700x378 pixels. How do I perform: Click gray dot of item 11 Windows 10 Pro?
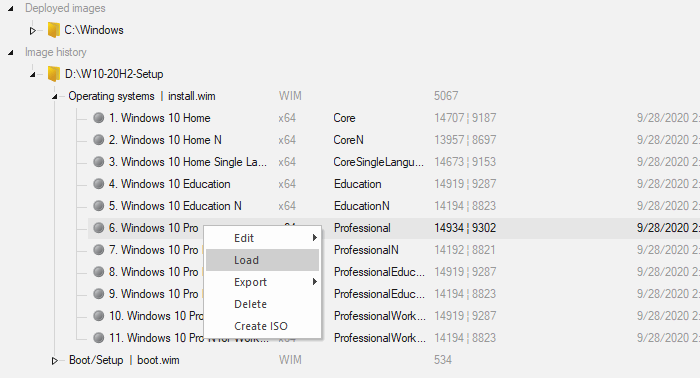click(x=98, y=338)
